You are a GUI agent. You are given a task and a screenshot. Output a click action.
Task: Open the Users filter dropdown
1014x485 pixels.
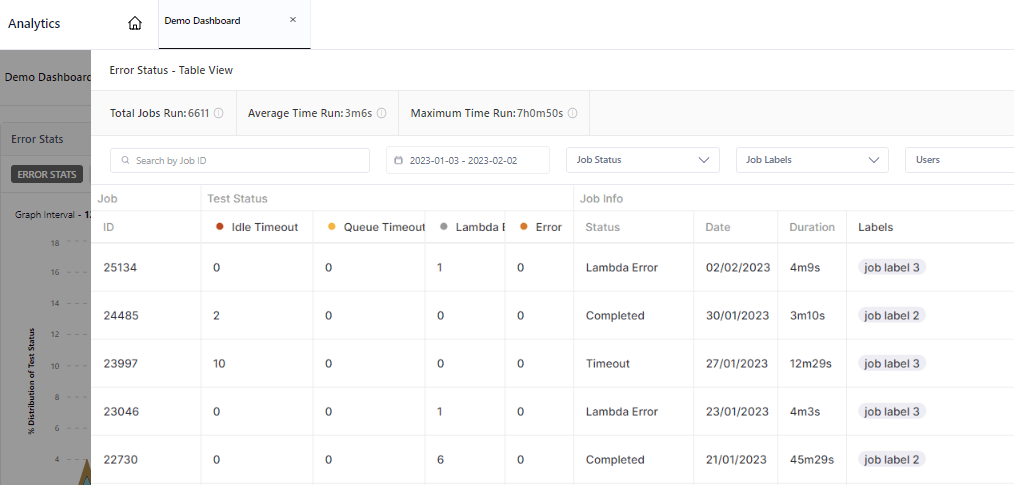click(958, 160)
